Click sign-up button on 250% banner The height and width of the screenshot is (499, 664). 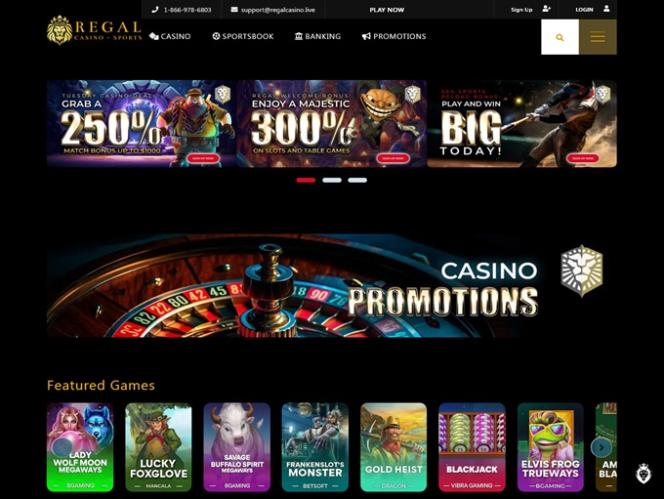click(x=203, y=158)
